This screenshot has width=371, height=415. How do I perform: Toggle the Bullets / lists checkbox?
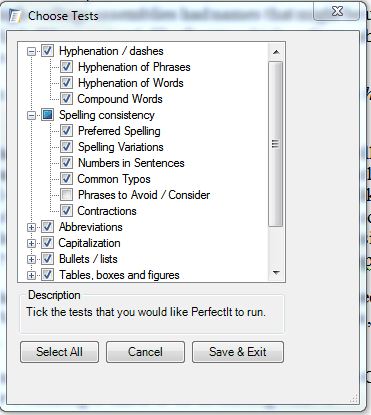(47, 259)
